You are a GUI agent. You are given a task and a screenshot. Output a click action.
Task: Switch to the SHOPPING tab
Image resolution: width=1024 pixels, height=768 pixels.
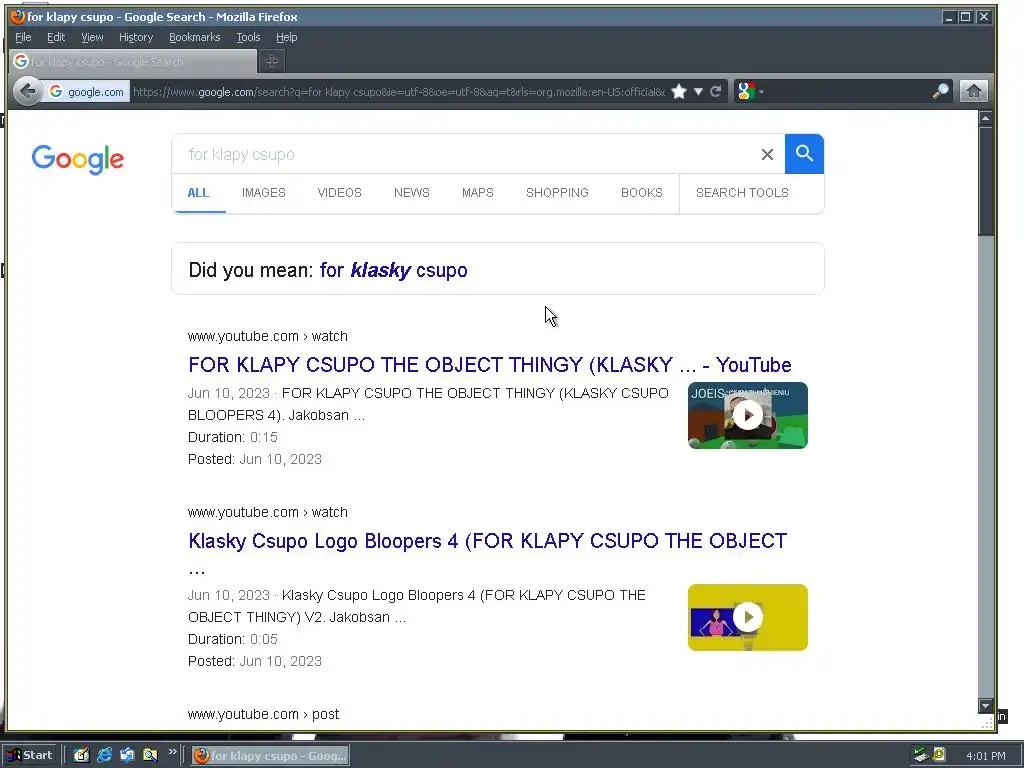tap(557, 193)
